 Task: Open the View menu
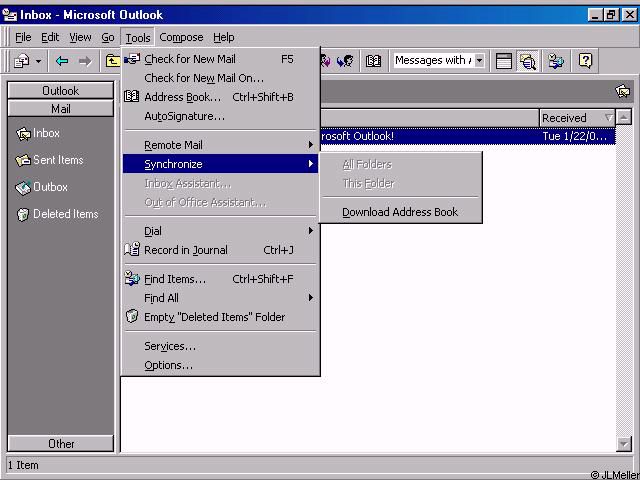click(x=80, y=38)
